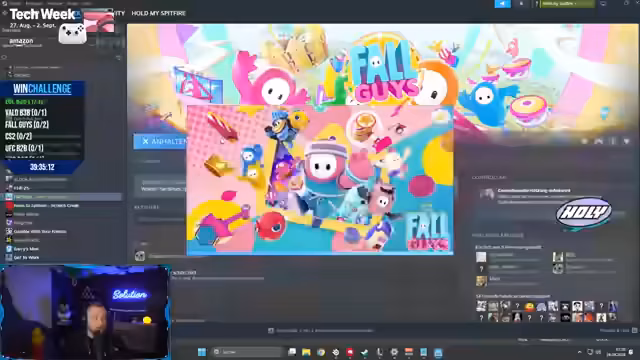
Task: Open File Explorer from the taskbar
Action: pos(306,352)
